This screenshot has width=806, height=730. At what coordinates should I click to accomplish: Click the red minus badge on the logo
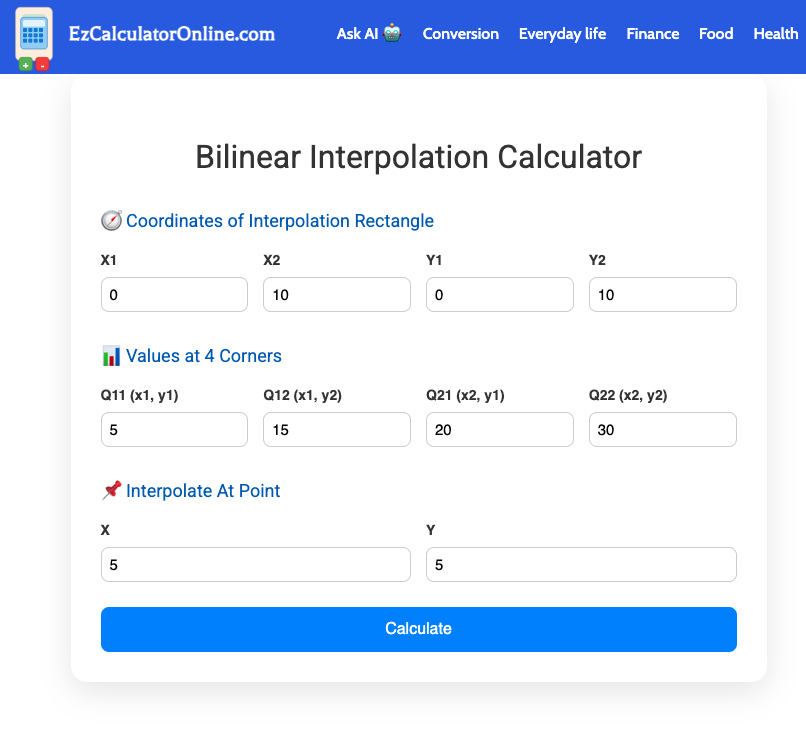[x=42, y=62]
